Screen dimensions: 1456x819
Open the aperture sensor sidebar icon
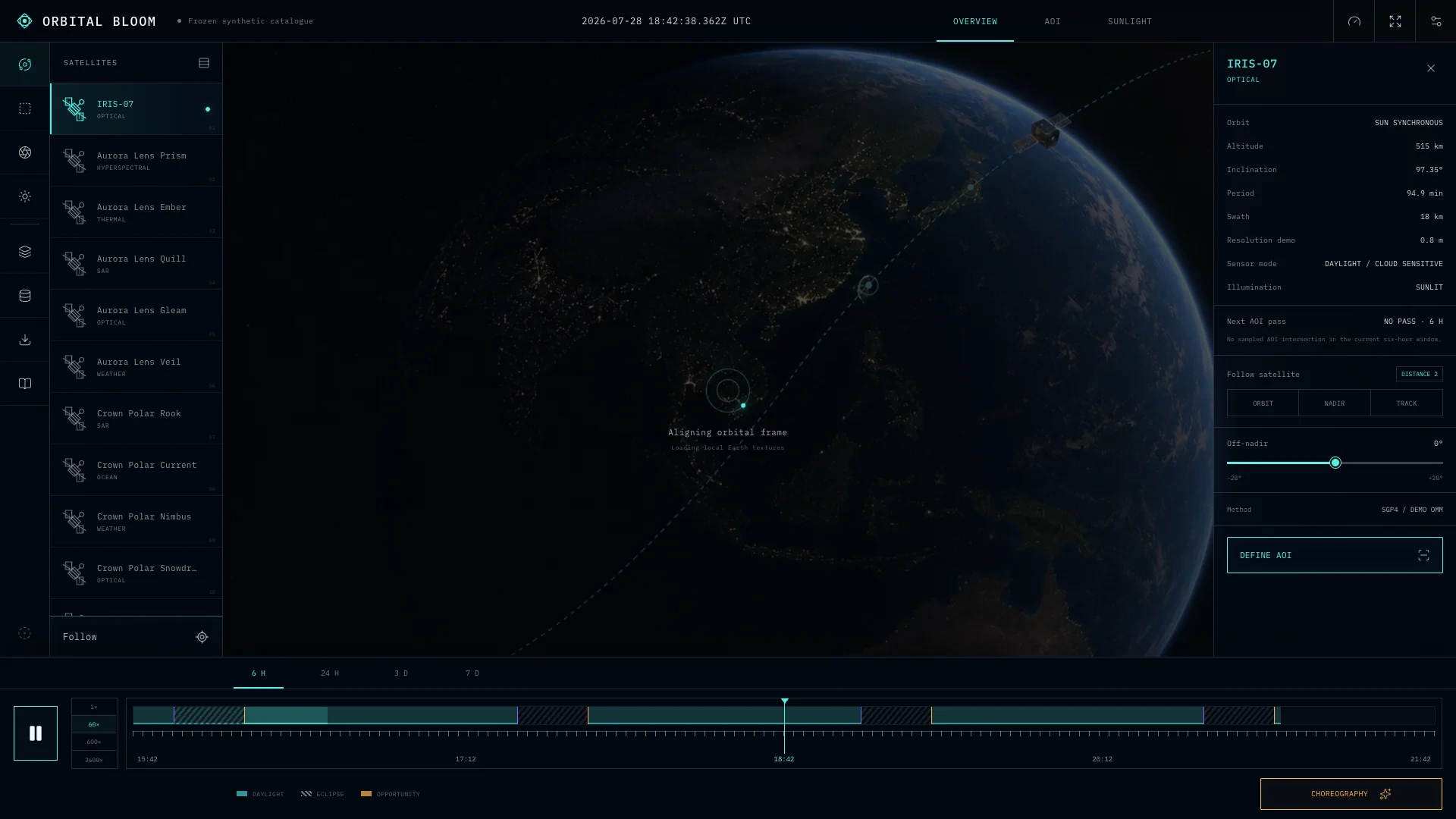25,152
